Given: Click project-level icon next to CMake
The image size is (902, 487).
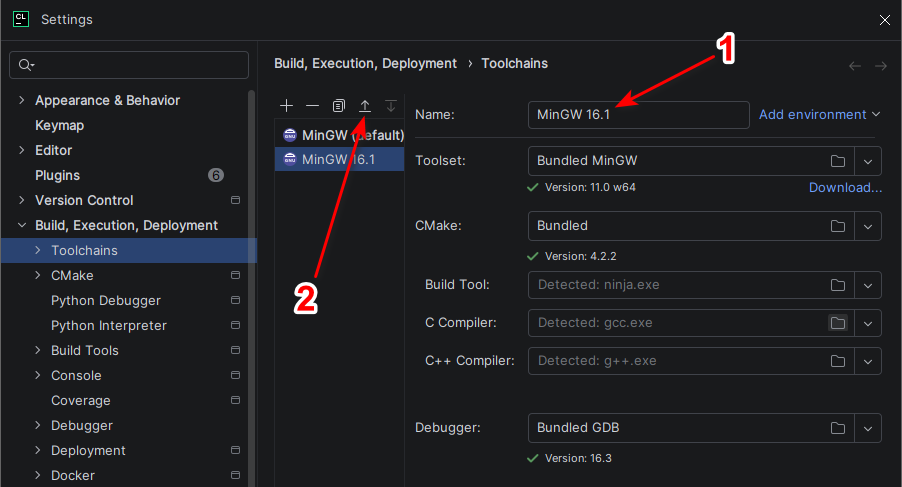Looking at the screenshot, I should pos(235,275).
